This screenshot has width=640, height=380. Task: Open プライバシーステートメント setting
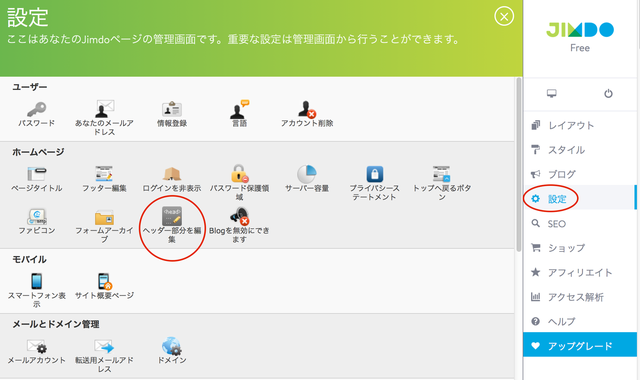tap(374, 183)
